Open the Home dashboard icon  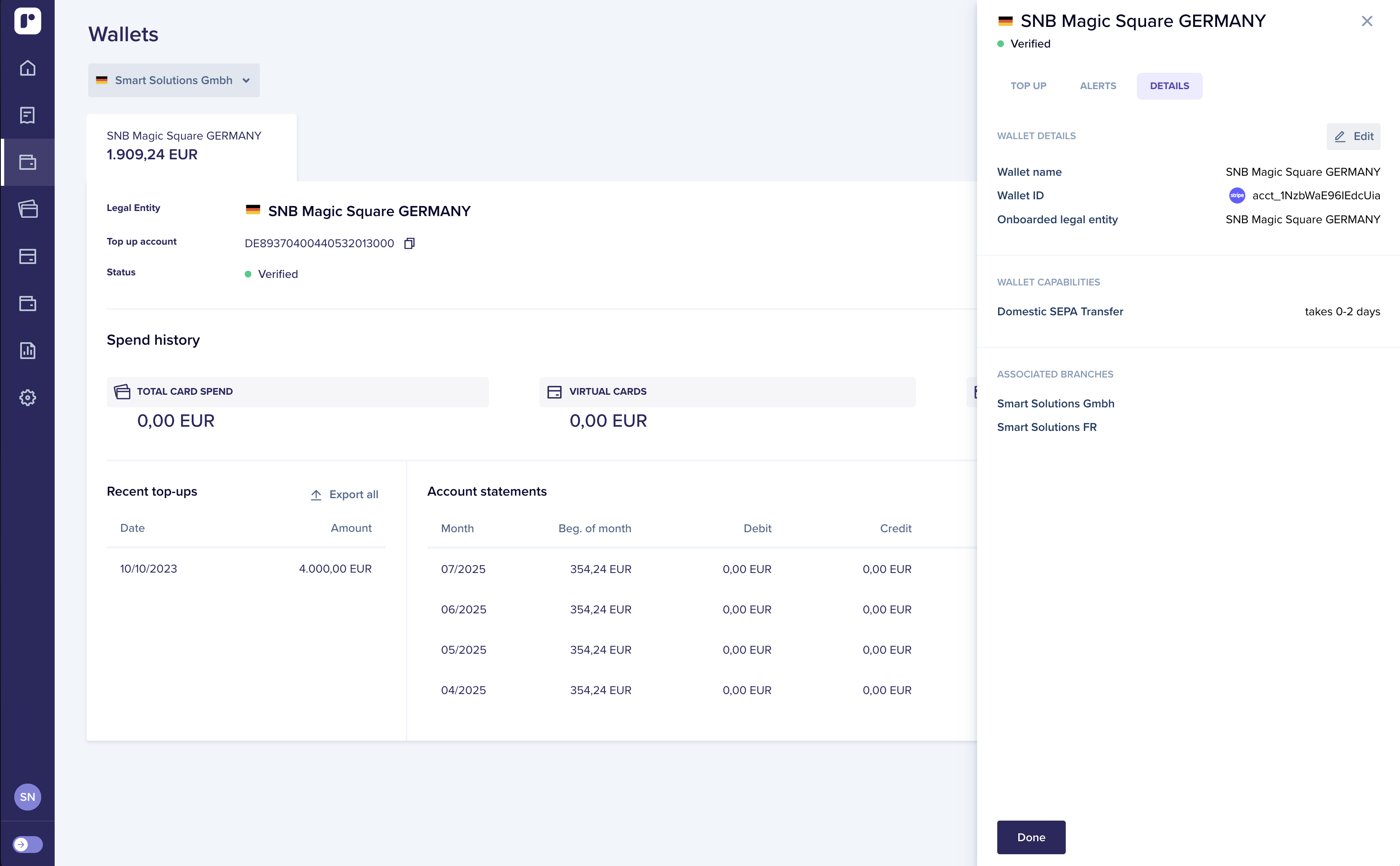pyautogui.click(x=27, y=68)
